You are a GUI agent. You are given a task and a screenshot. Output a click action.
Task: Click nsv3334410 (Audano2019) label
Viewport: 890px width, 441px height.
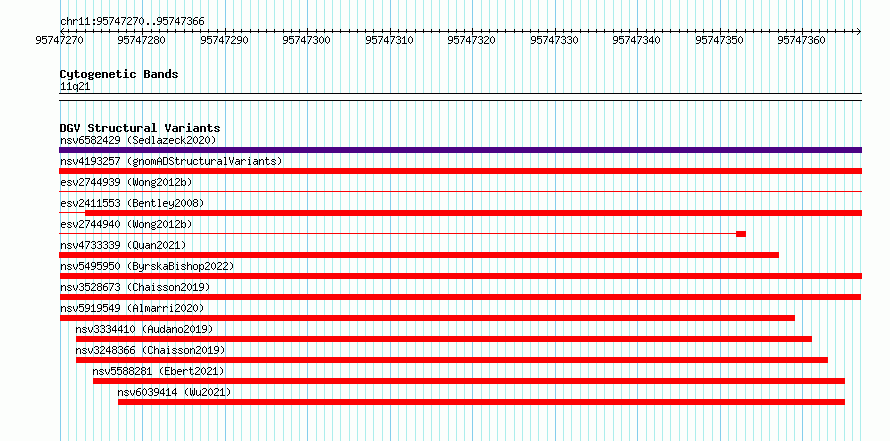tap(144, 329)
